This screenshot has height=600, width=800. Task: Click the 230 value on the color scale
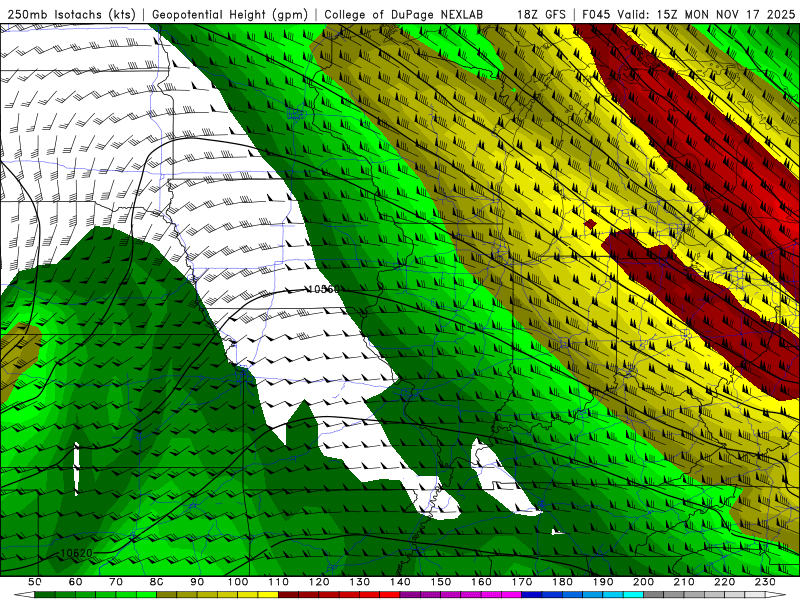pos(765,582)
